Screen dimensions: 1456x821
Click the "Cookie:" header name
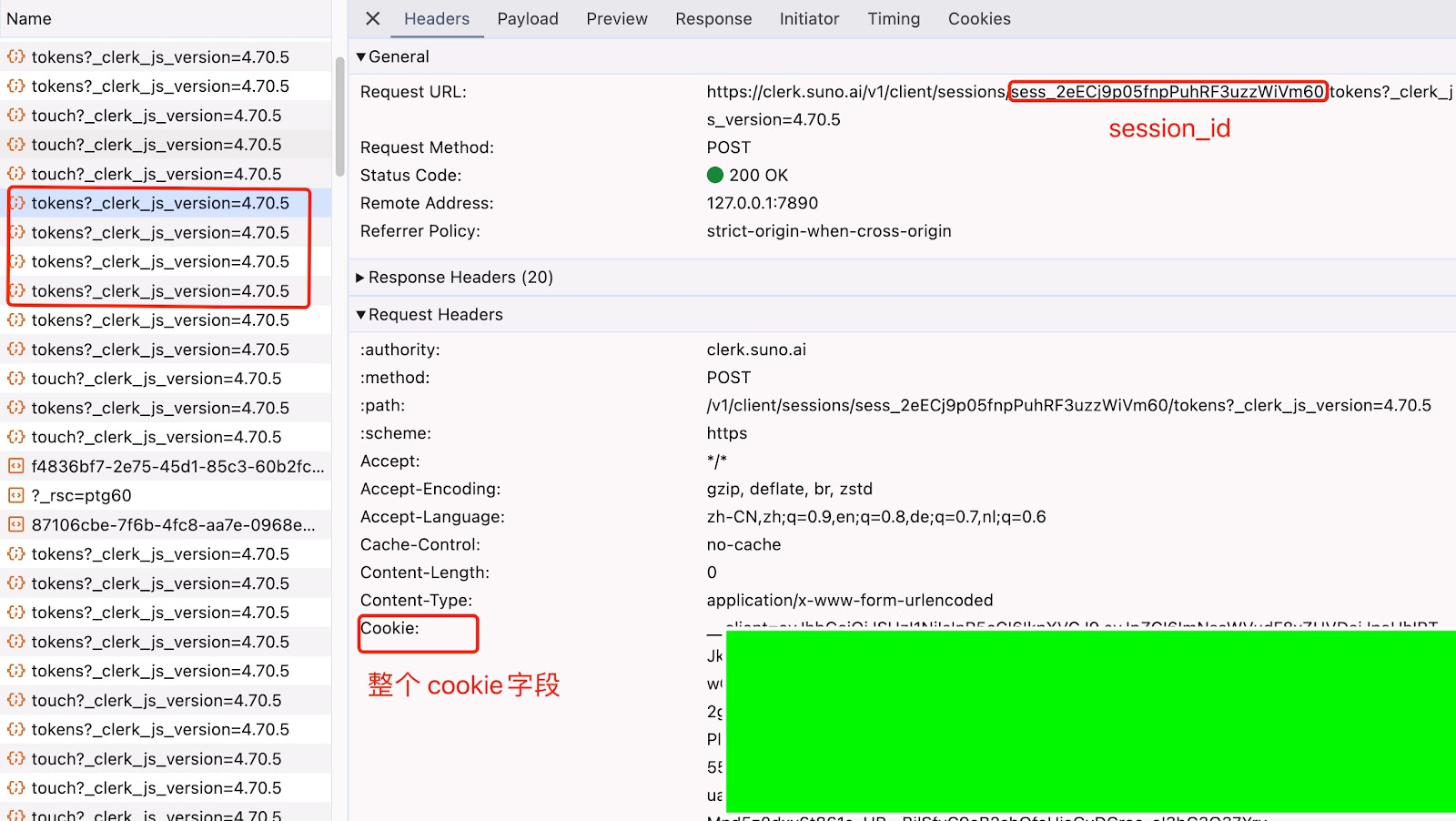click(x=389, y=628)
